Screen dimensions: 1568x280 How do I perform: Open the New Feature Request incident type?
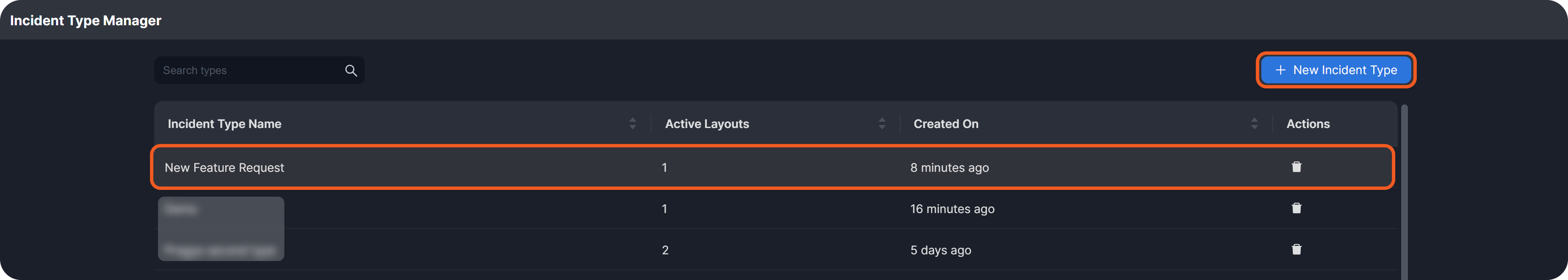[224, 168]
